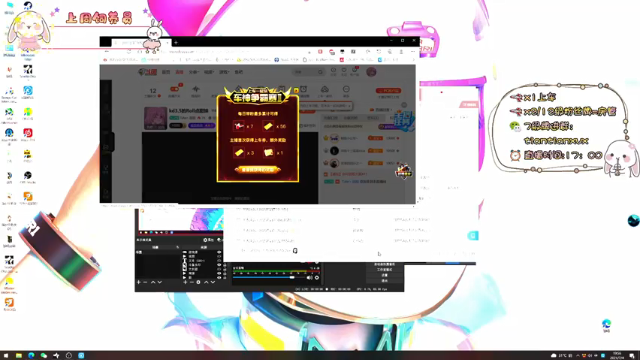
Task: Click the OBS mixer volume slider handle
Action: [x=292, y=278]
